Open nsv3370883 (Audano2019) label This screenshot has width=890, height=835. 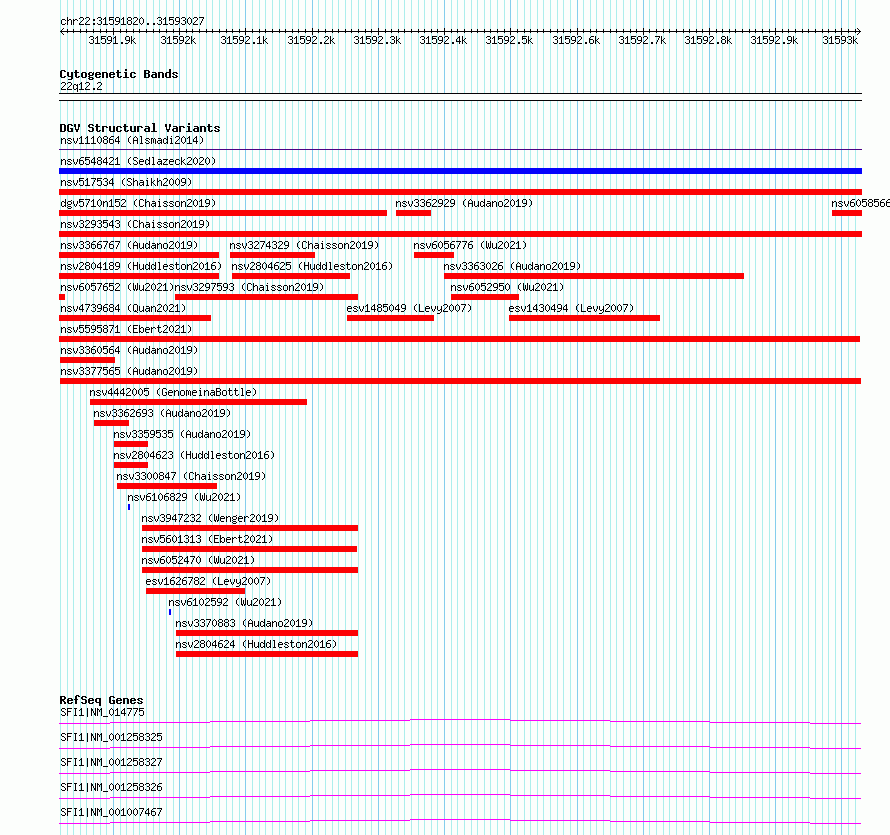point(244,623)
